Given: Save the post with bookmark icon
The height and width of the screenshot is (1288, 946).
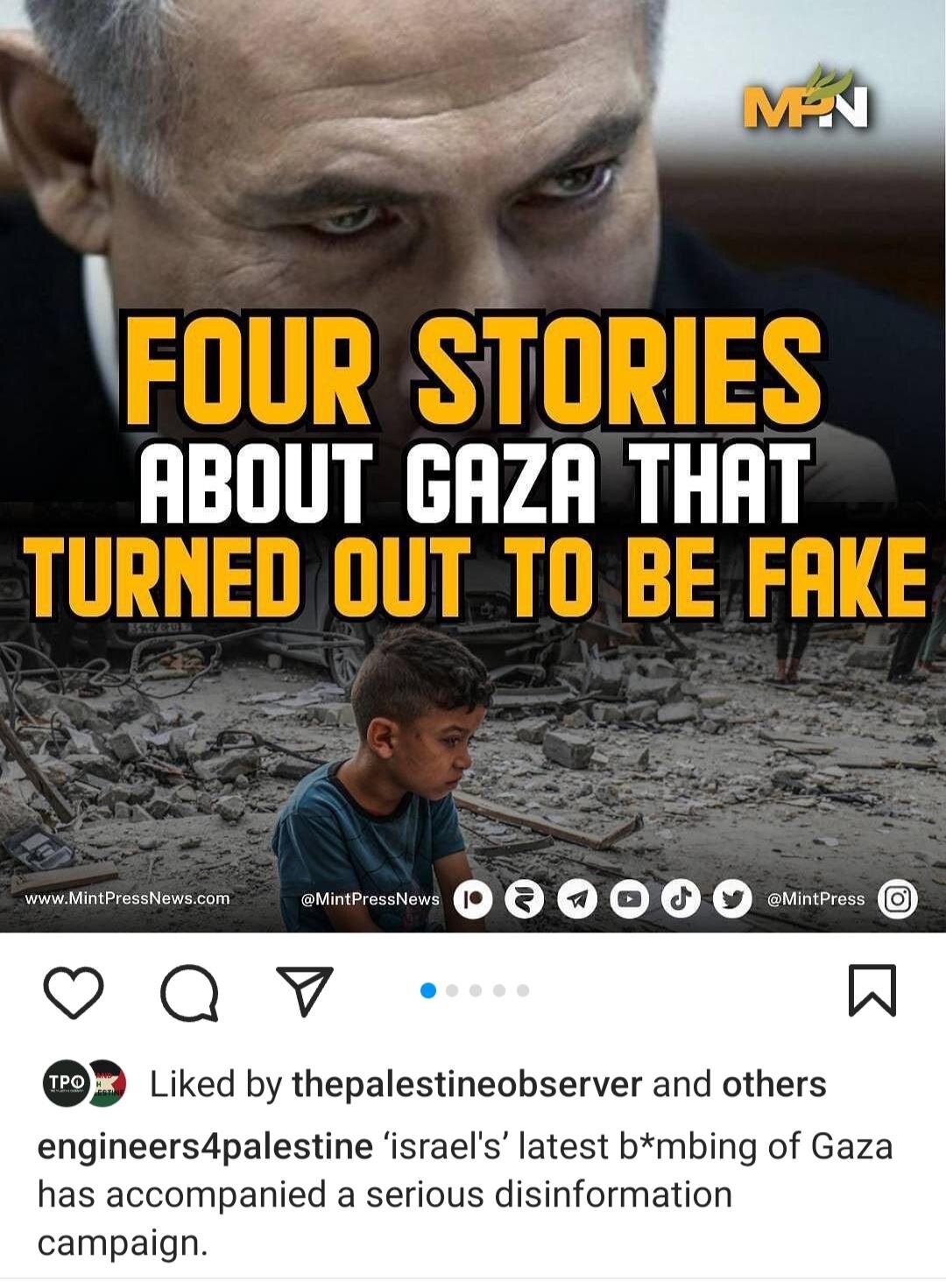Looking at the screenshot, I should (x=872, y=990).
